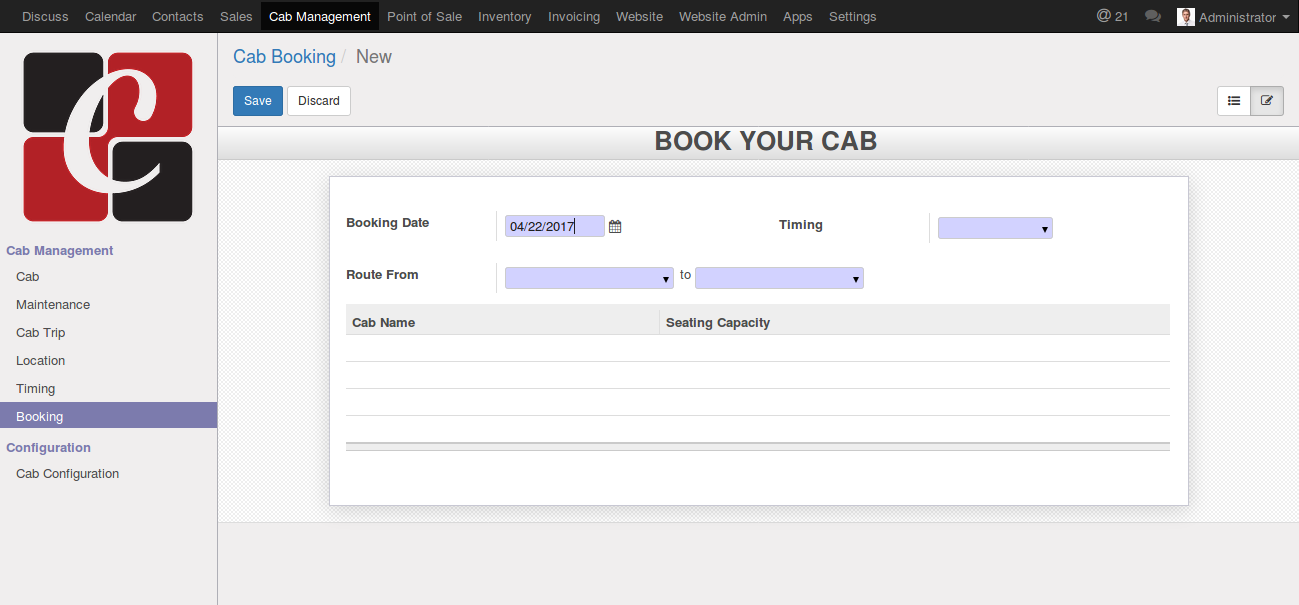Image resolution: width=1299 pixels, height=605 pixels.
Task: Open the conversations chat bubble icon
Action: [x=1153, y=17]
